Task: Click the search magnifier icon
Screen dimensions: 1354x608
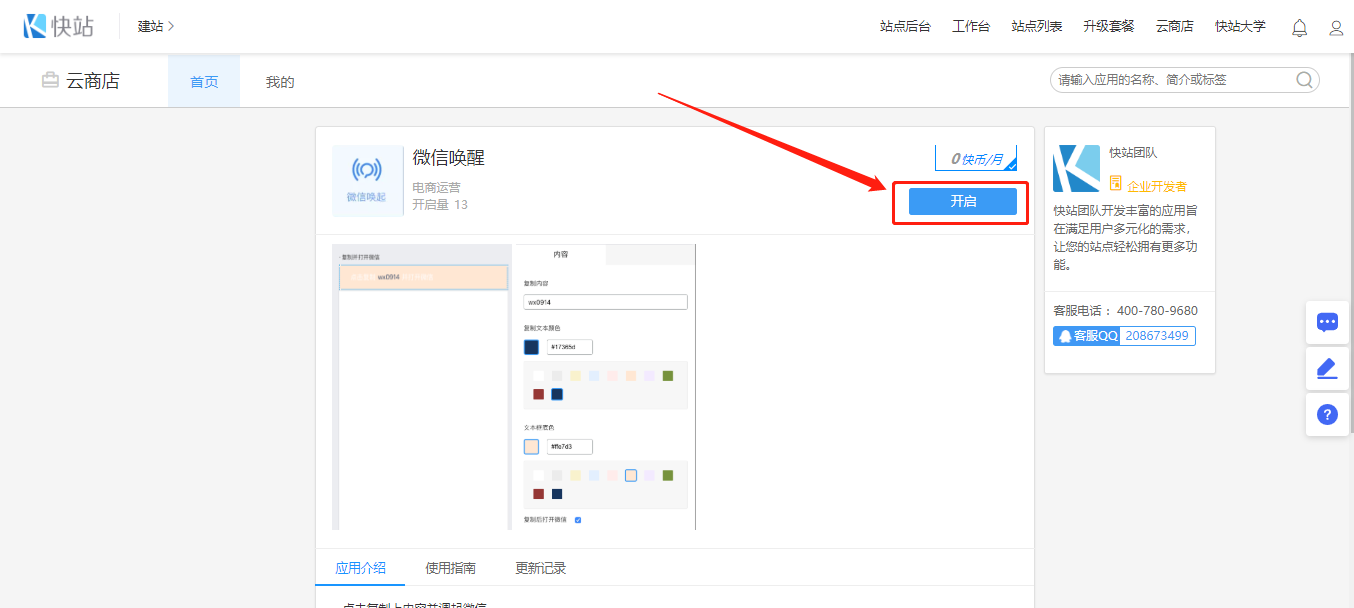Action: (1305, 81)
